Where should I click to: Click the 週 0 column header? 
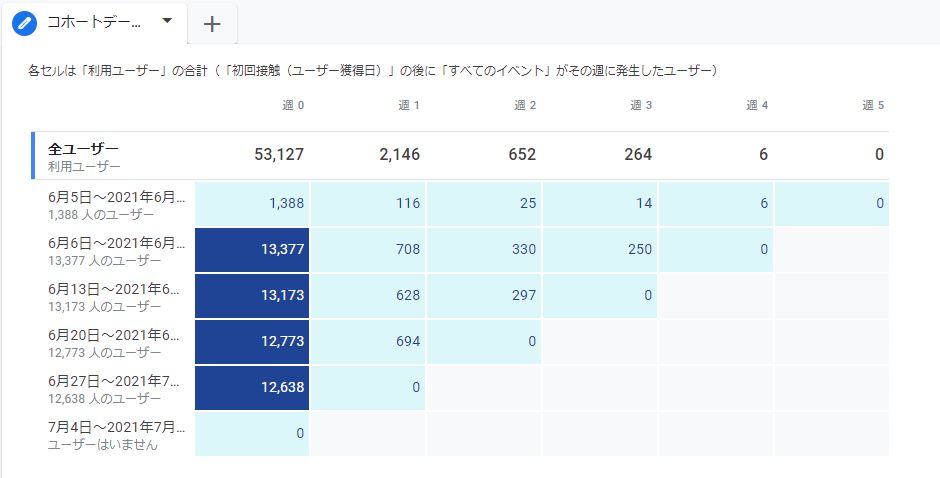[293, 106]
